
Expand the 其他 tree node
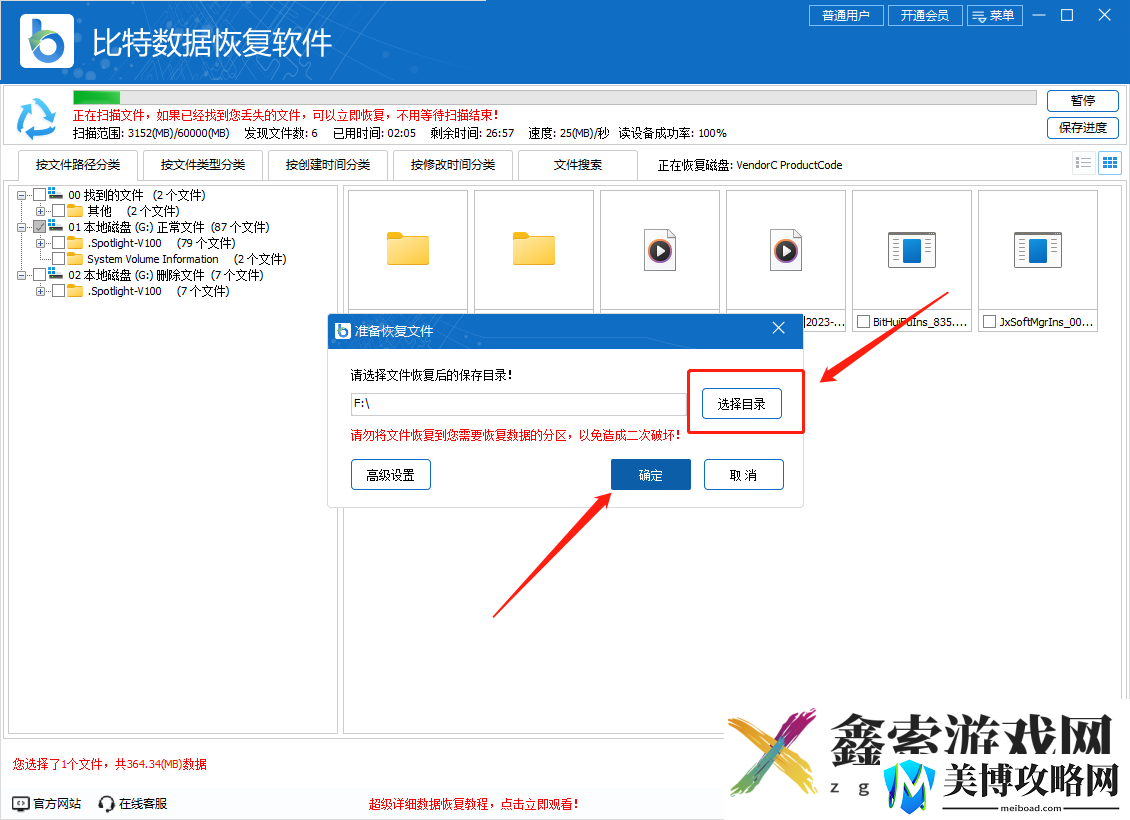(x=40, y=211)
